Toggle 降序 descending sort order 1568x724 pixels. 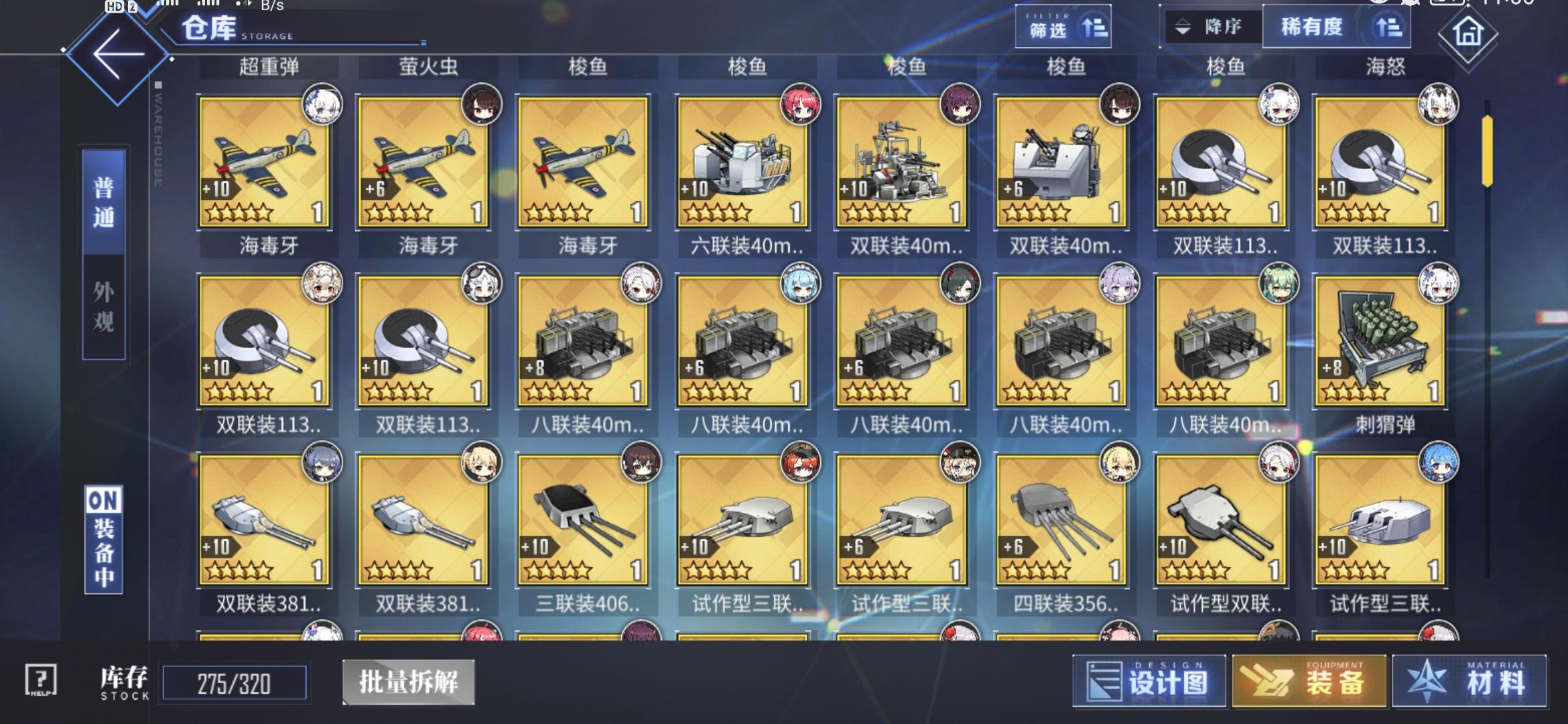click(1212, 27)
